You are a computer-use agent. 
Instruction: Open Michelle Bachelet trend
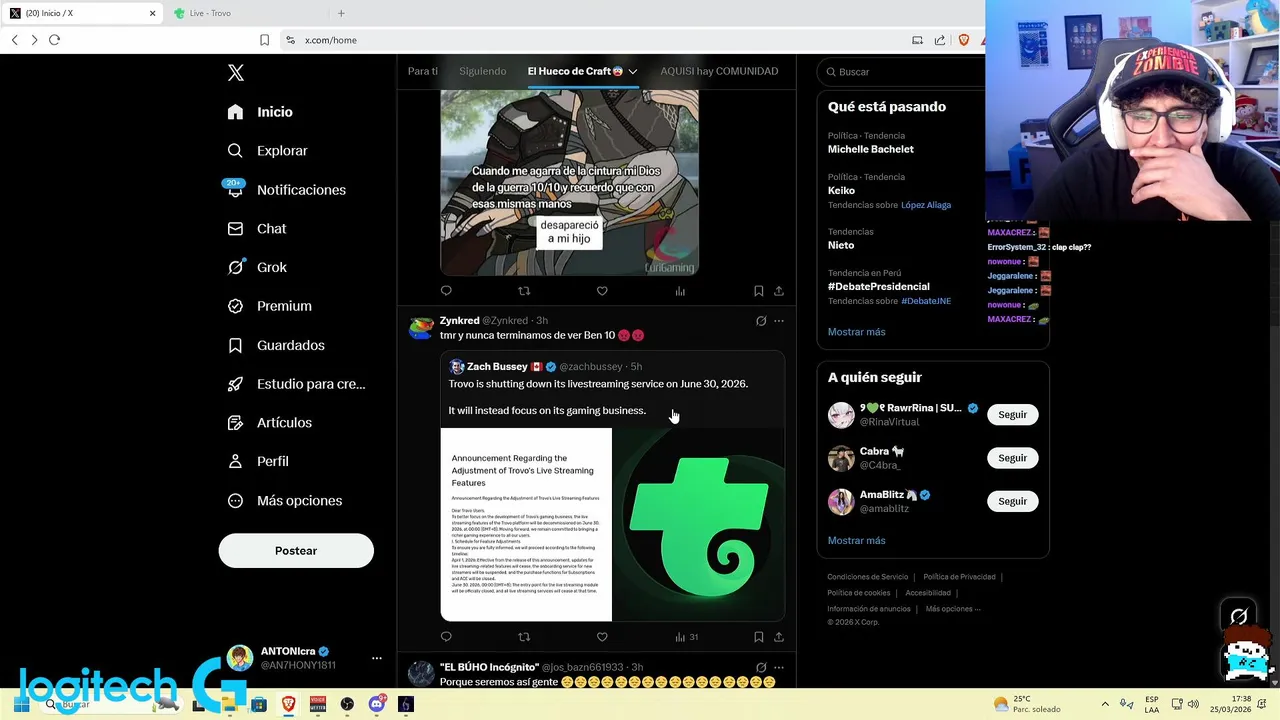point(871,149)
